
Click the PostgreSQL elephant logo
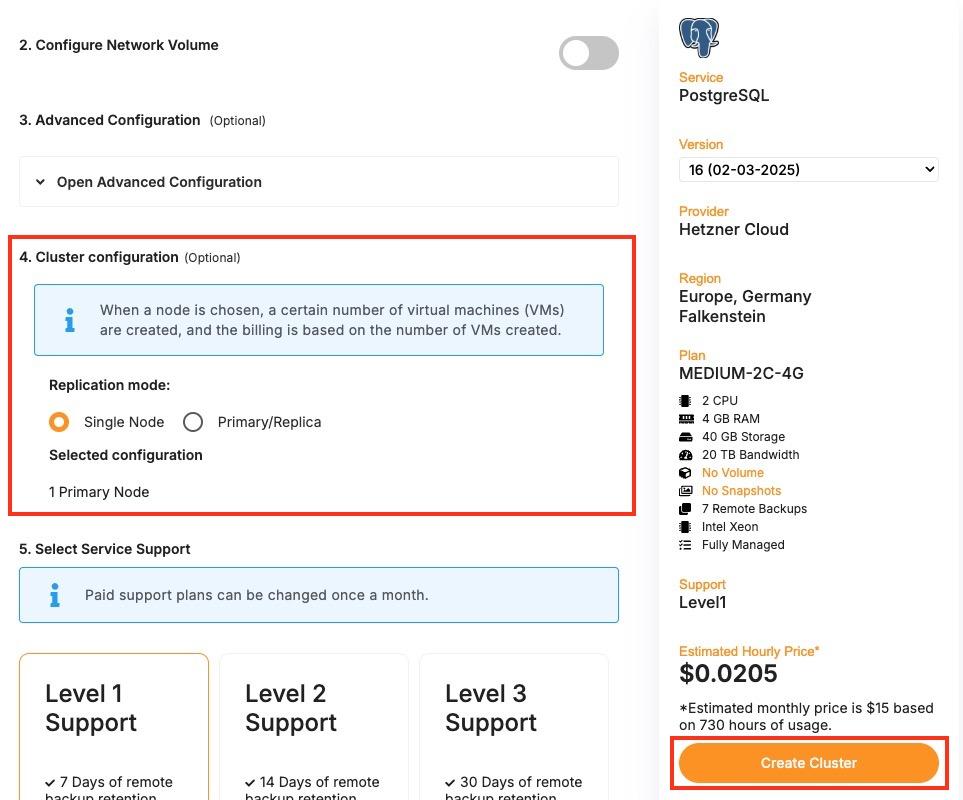click(699, 37)
